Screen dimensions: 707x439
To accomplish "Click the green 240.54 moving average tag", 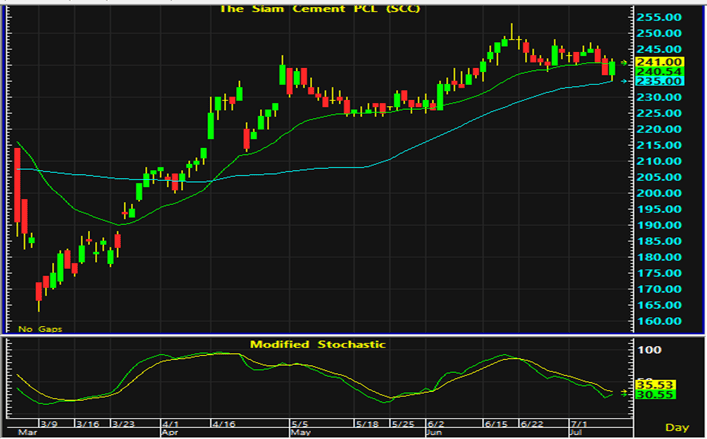I will (659, 72).
